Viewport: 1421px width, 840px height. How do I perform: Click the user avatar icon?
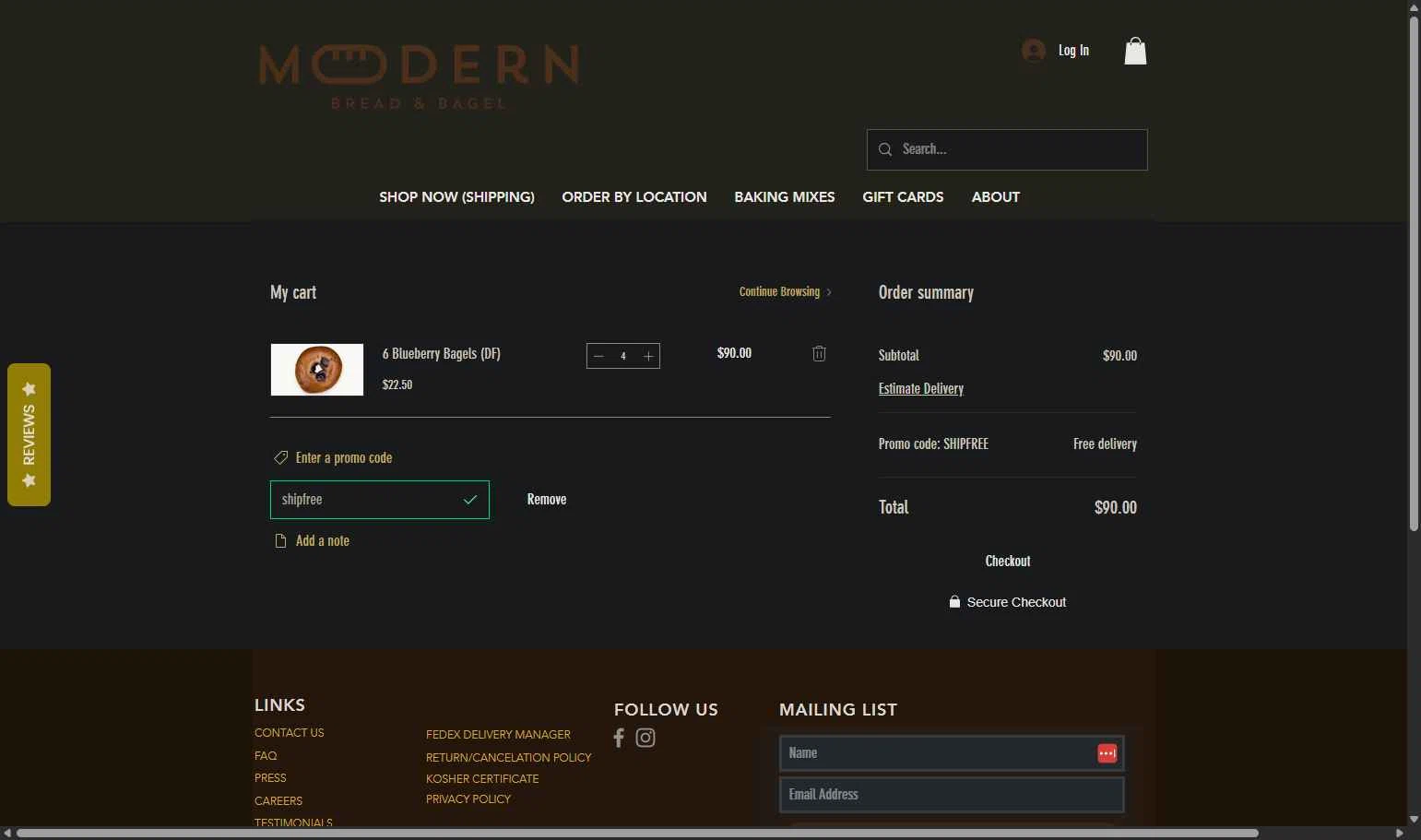[1034, 51]
